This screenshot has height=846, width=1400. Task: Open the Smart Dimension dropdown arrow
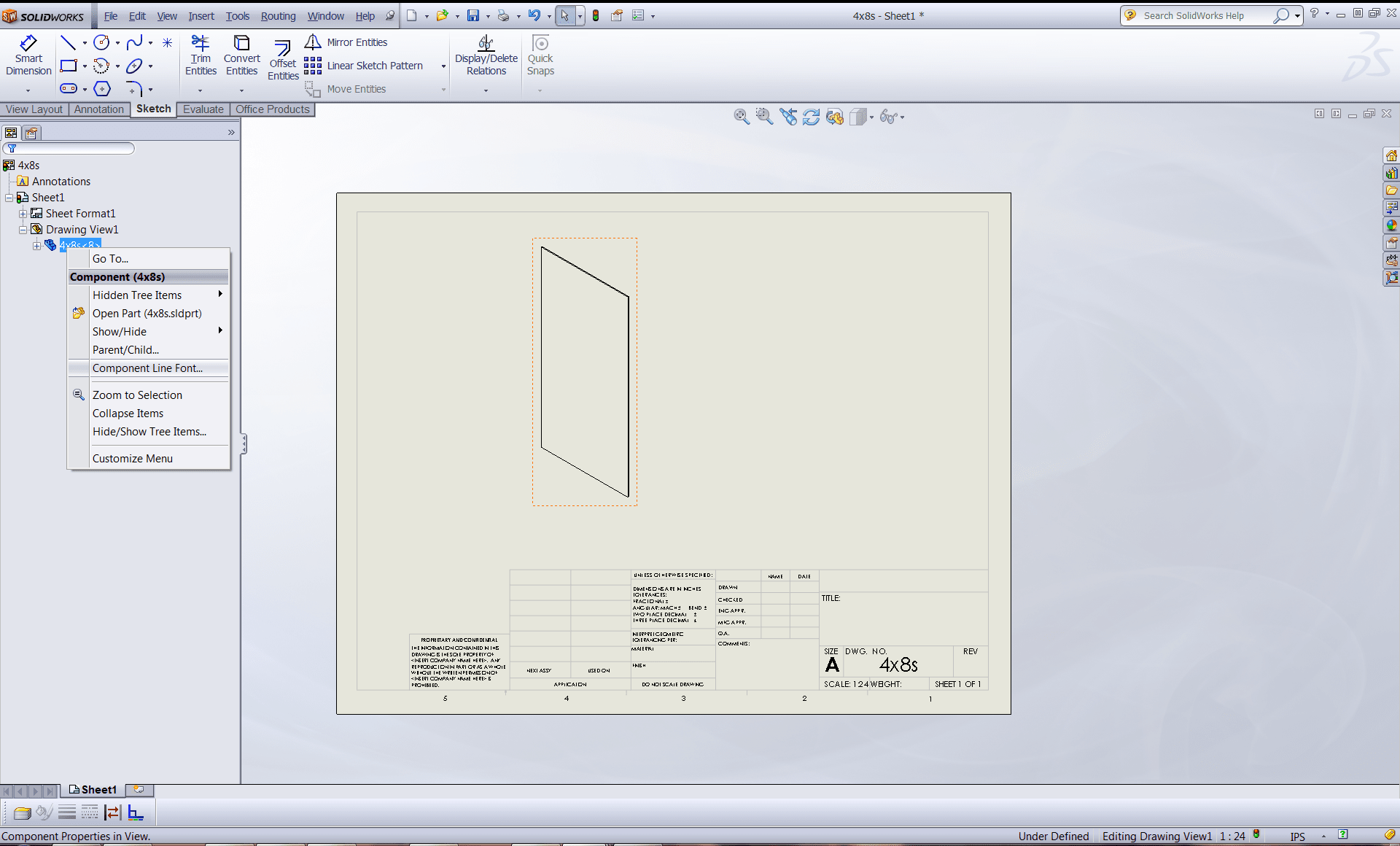(x=28, y=90)
